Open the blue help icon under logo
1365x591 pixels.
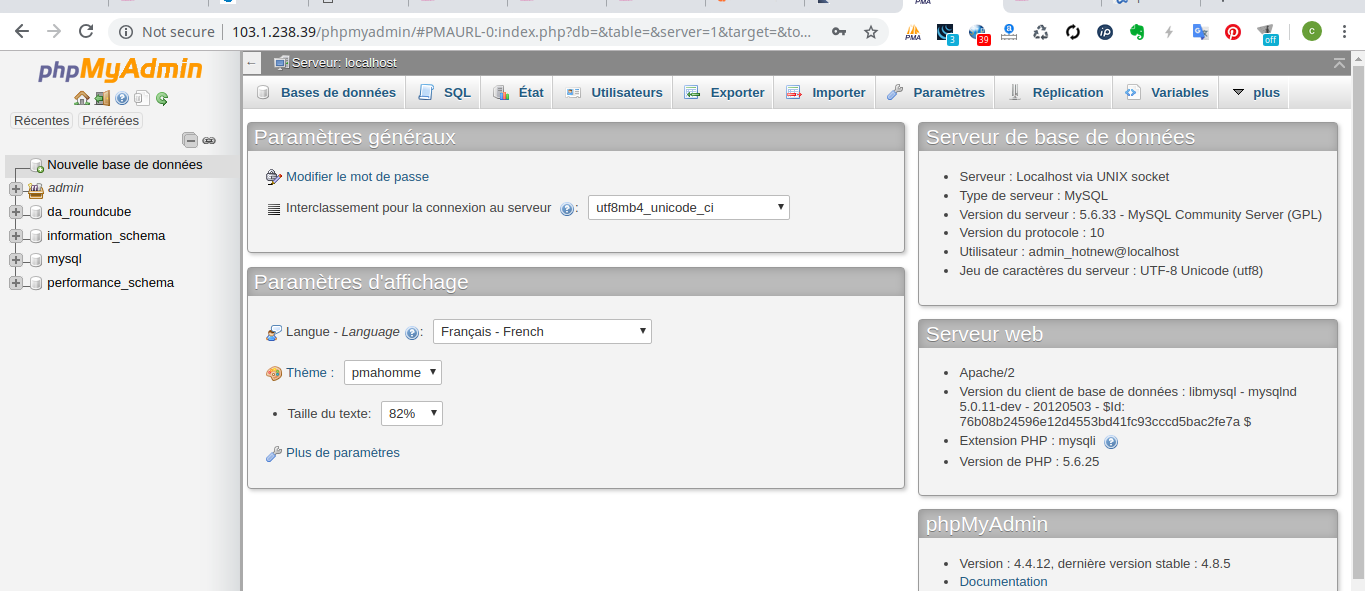point(122,98)
